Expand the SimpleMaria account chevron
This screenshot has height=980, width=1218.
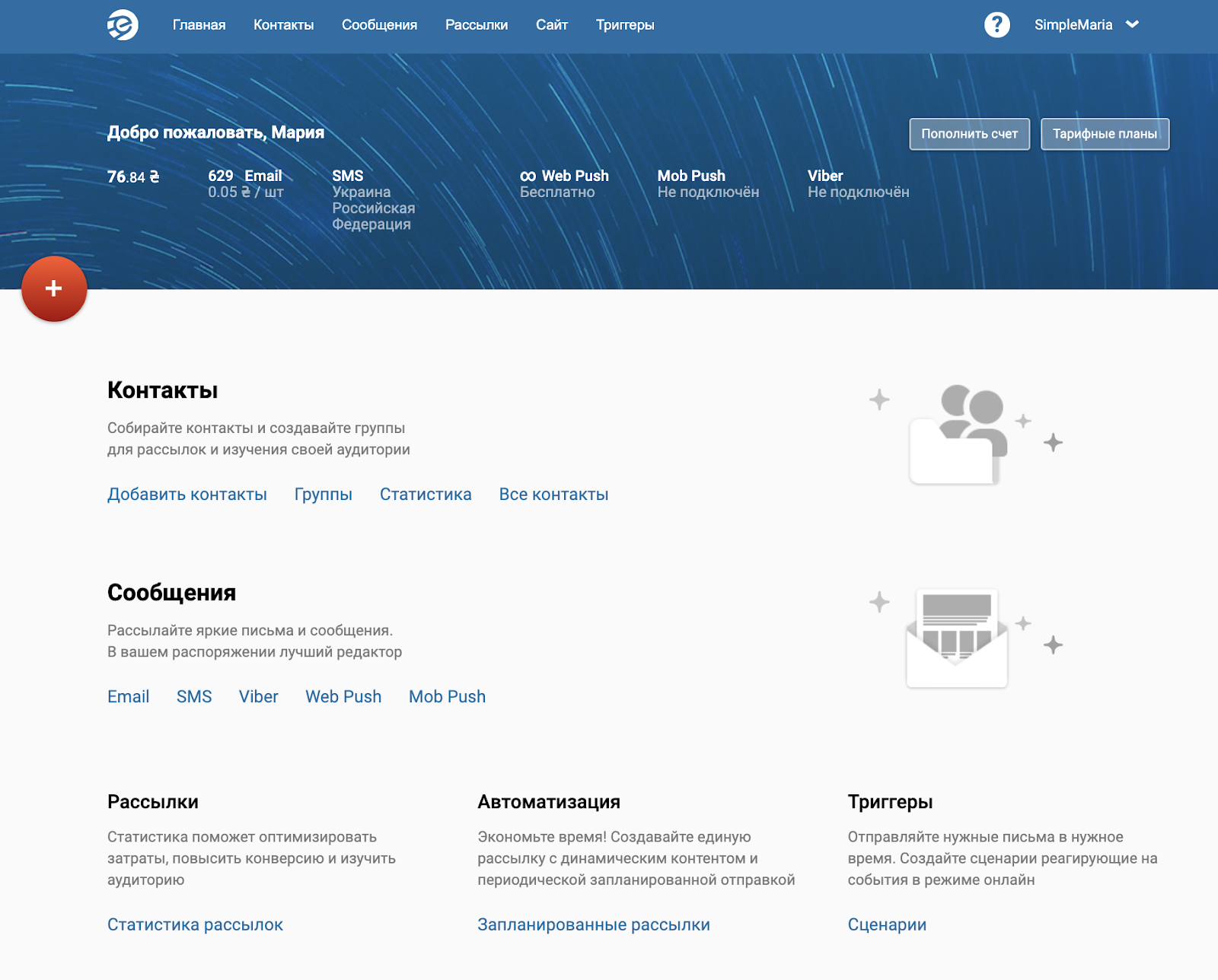[x=1133, y=24]
